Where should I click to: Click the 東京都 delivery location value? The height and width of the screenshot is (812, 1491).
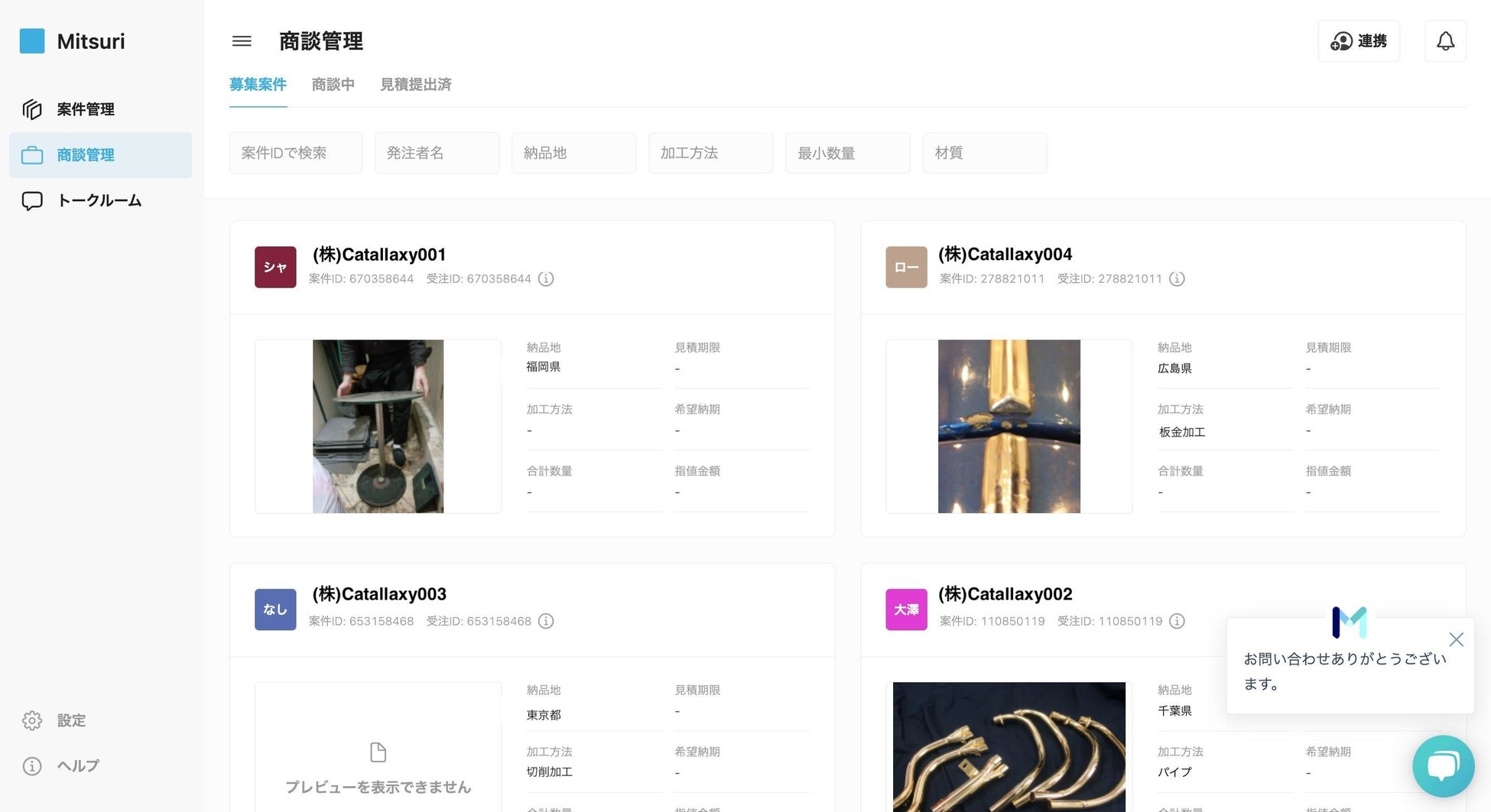pos(544,715)
